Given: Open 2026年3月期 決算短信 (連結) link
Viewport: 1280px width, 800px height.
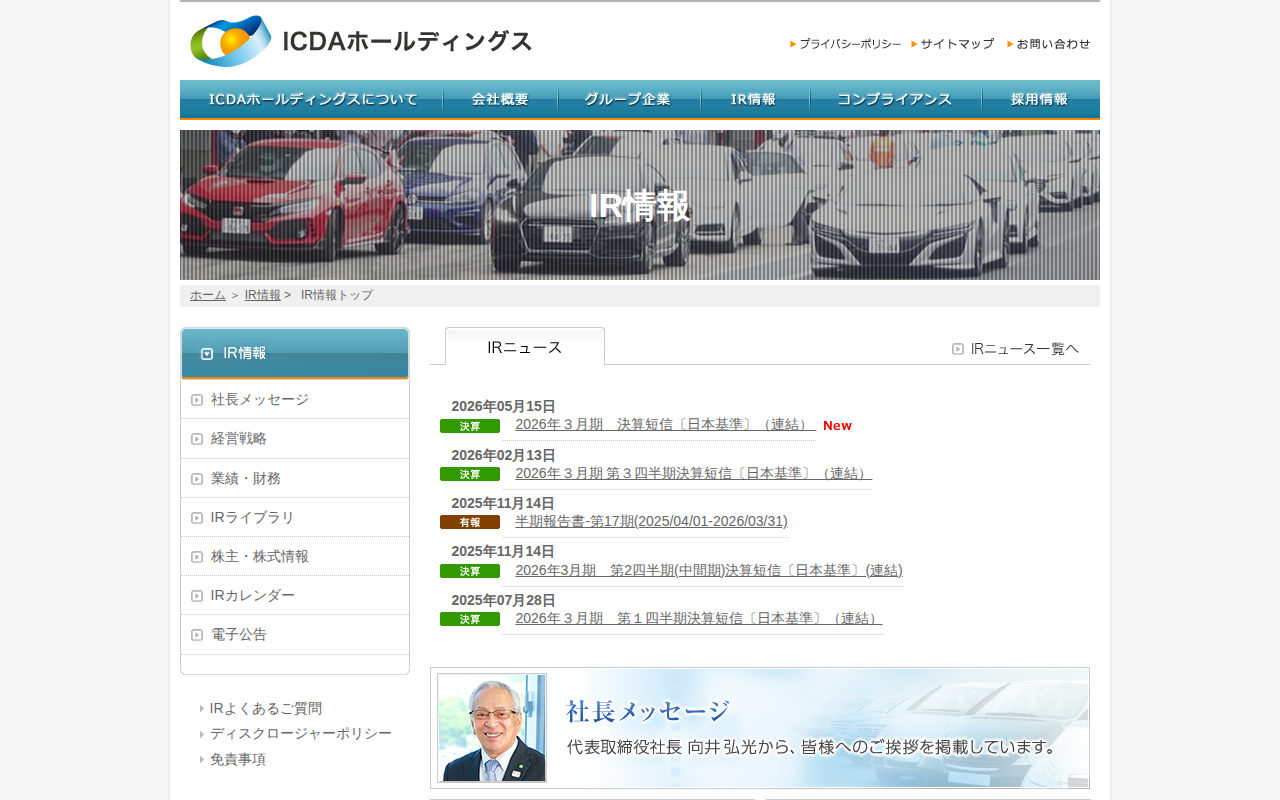Looking at the screenshot, I should click(665, 425).
